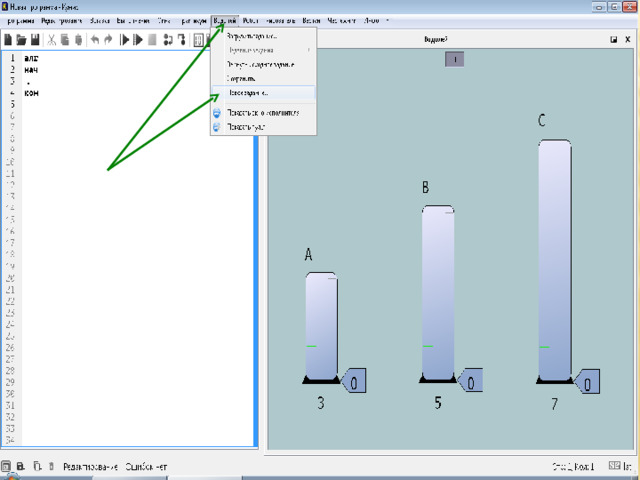Expand the menu bar overflow arrow
The height and width of the screenshot is (480, 640).
pos(389,20)
